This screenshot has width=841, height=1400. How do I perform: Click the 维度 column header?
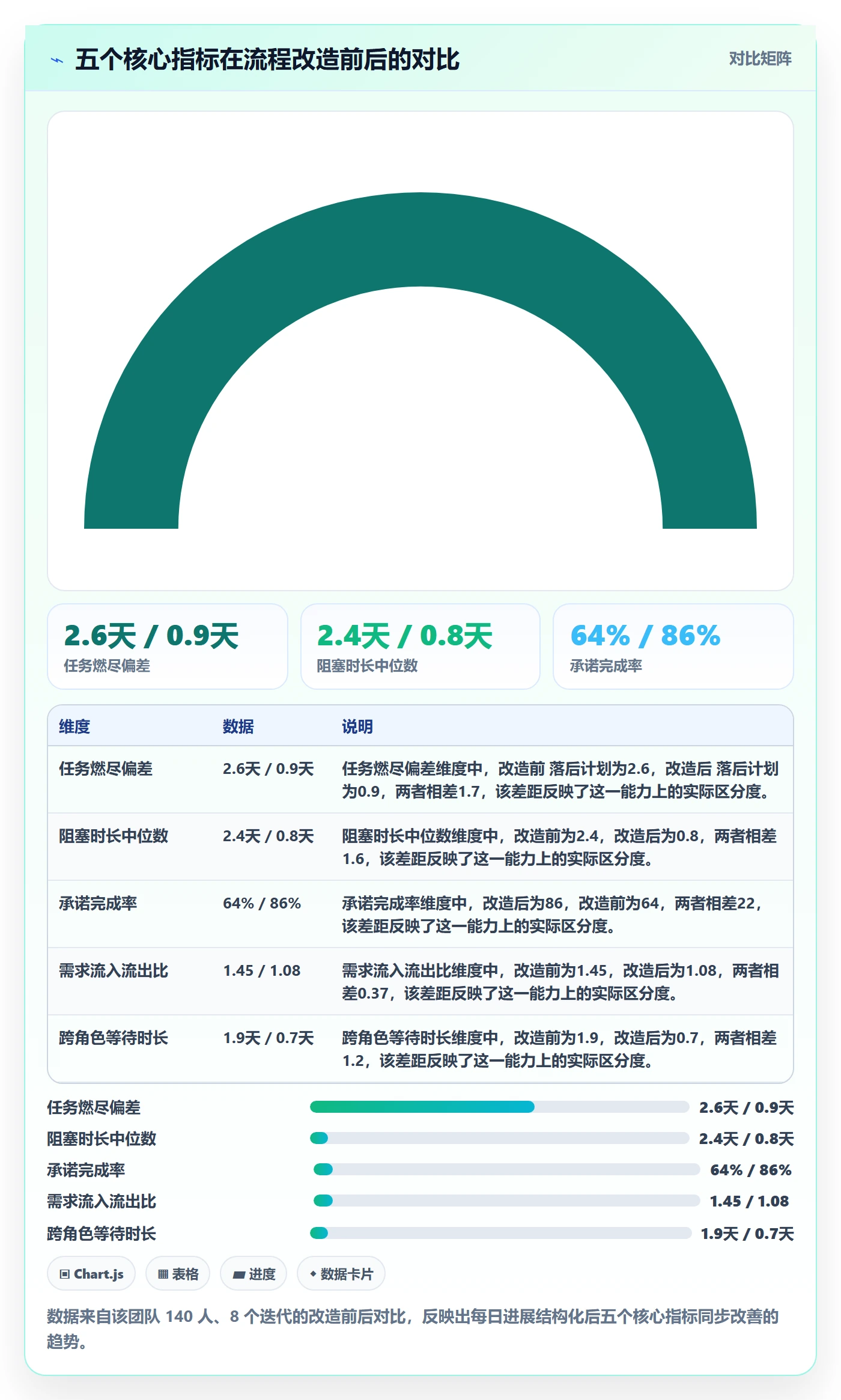(x=74, y=726)
